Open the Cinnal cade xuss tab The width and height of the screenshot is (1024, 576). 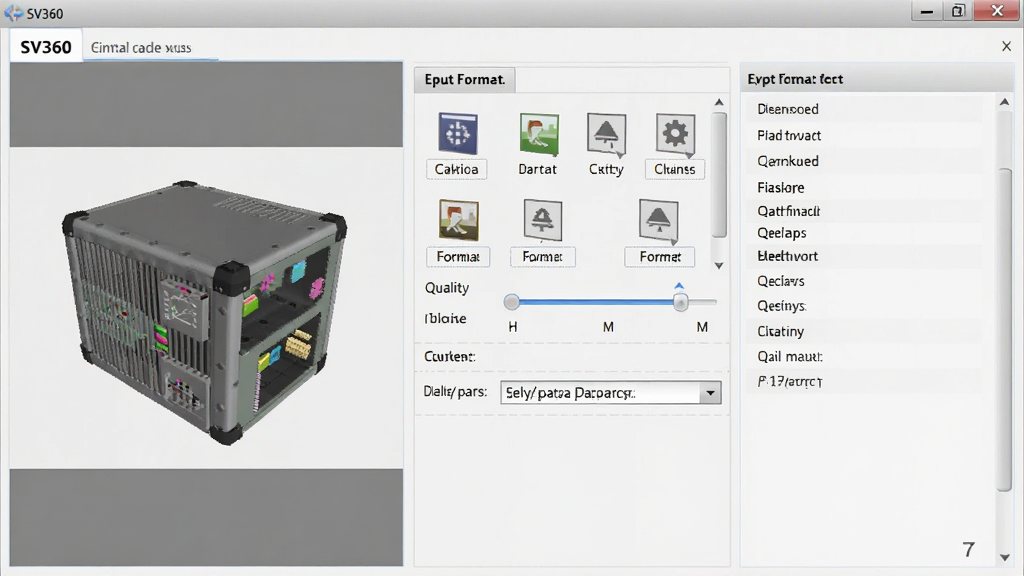(x=141, y=48)
